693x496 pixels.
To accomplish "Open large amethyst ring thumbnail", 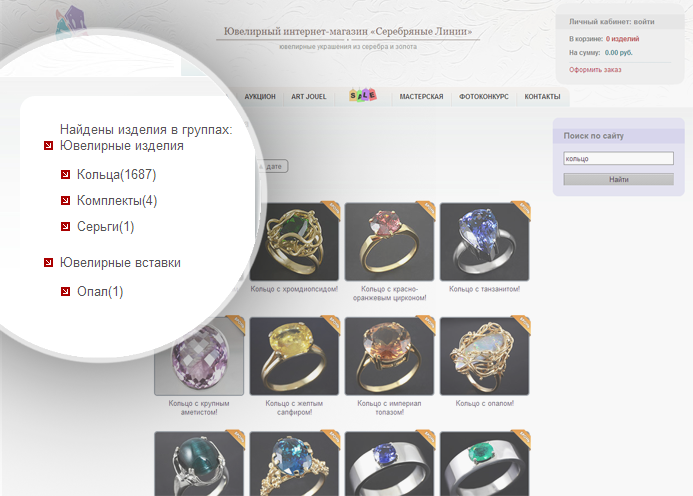I will [x=199, y=356].
